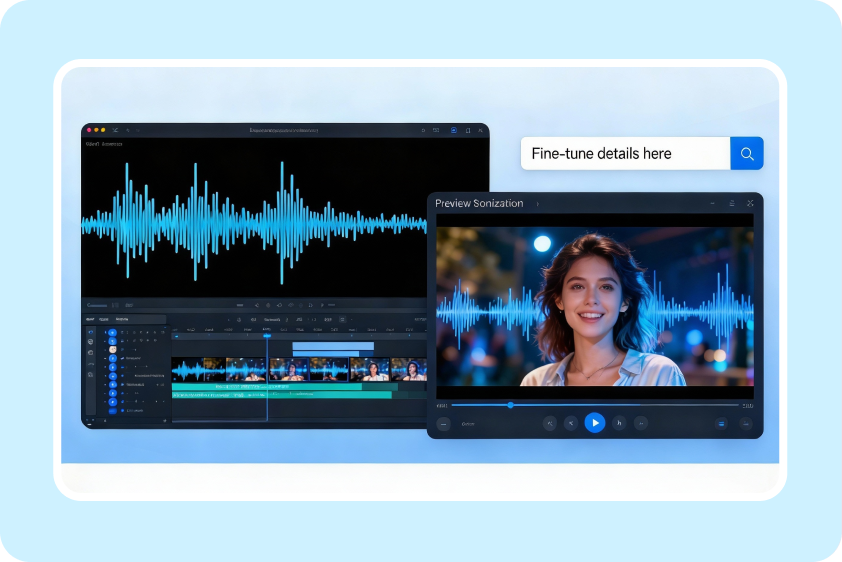842x562 pixels.
Task: Focus the 'Fine-tune details here' search field
Action: (x=625, y=154)
